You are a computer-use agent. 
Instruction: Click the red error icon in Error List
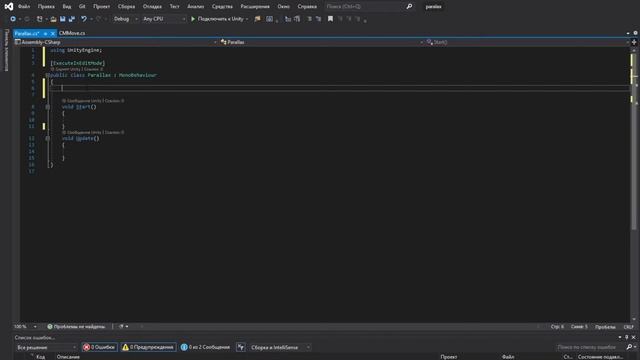(86, 347)
